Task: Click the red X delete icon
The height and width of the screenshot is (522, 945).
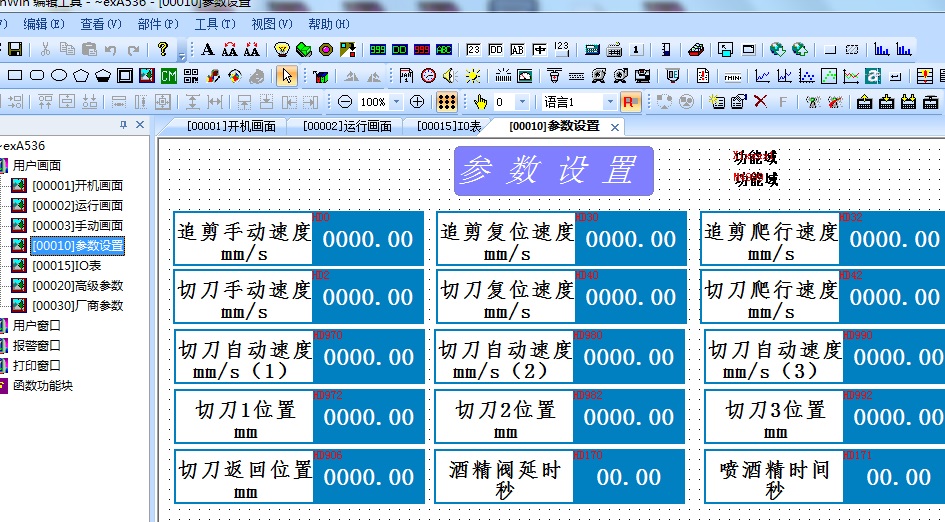Action: pos(761,102)
